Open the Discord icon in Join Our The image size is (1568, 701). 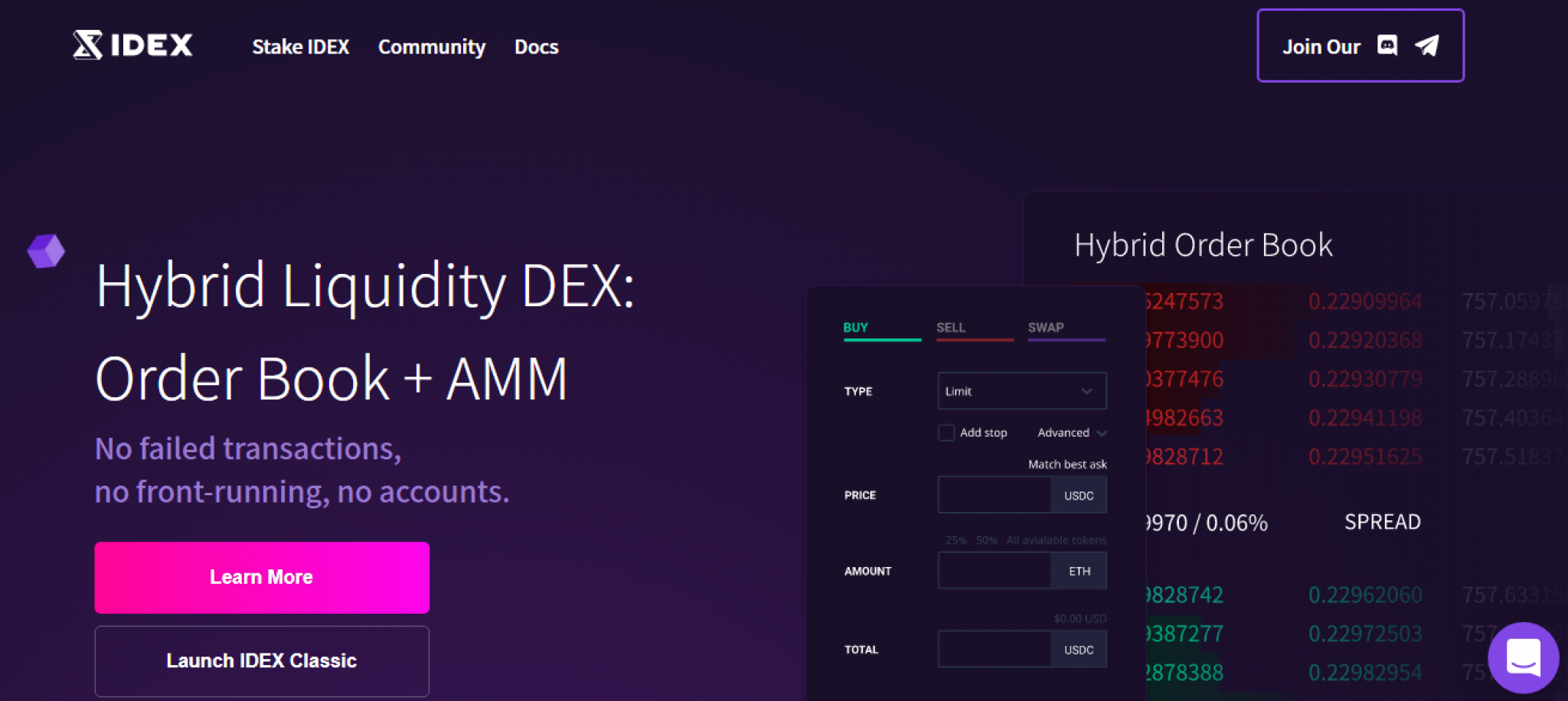(x=1387, y=46)
